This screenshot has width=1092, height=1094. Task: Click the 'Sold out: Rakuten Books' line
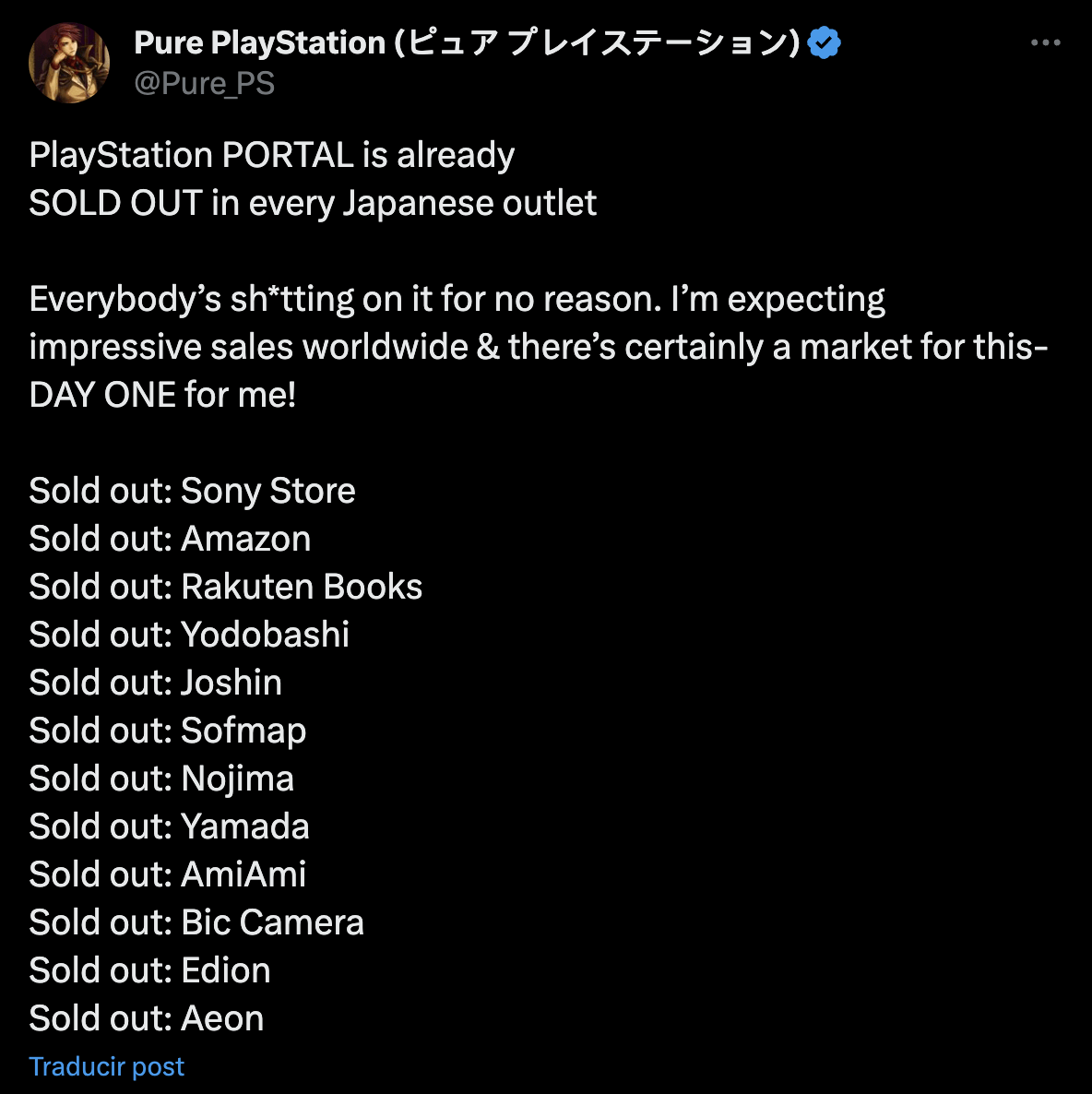click(226, 587)
